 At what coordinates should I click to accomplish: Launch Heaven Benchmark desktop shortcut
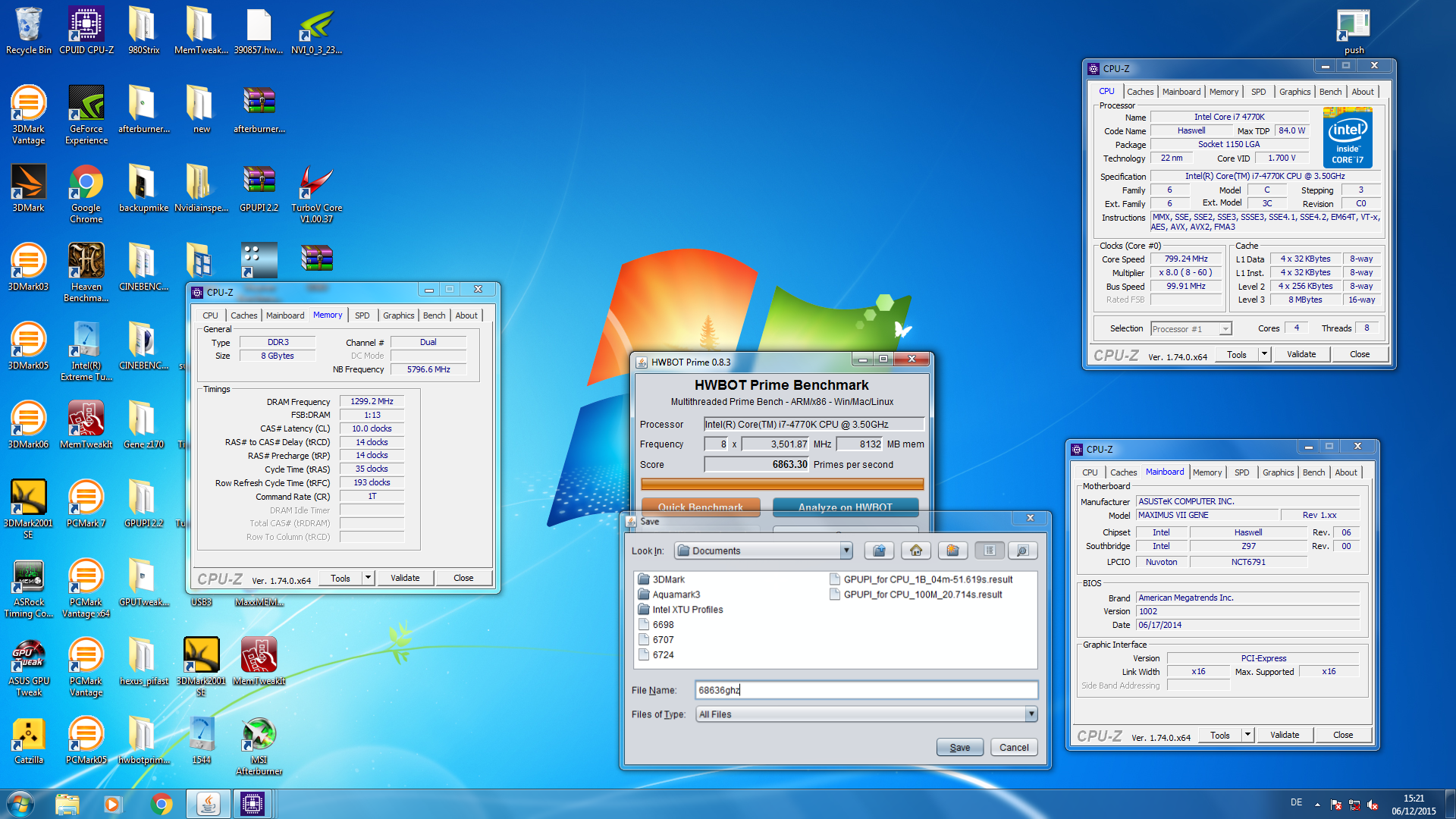(x=86, y=273)
